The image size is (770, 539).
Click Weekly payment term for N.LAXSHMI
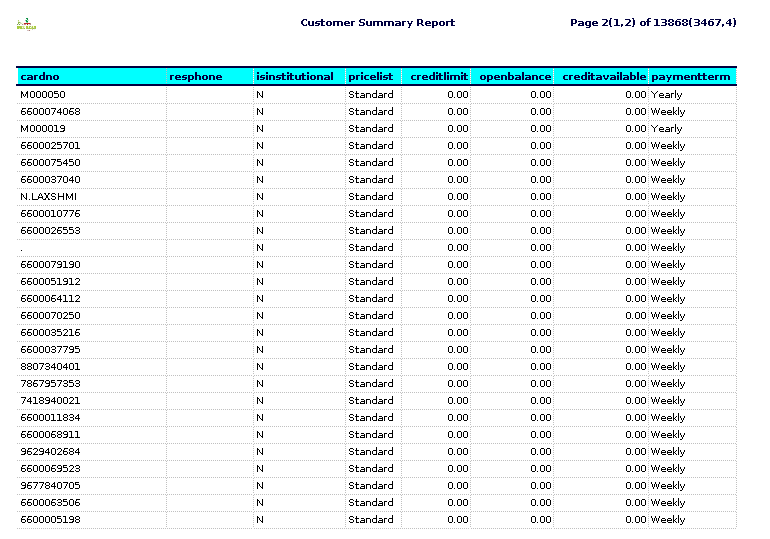tap(668, 197)
